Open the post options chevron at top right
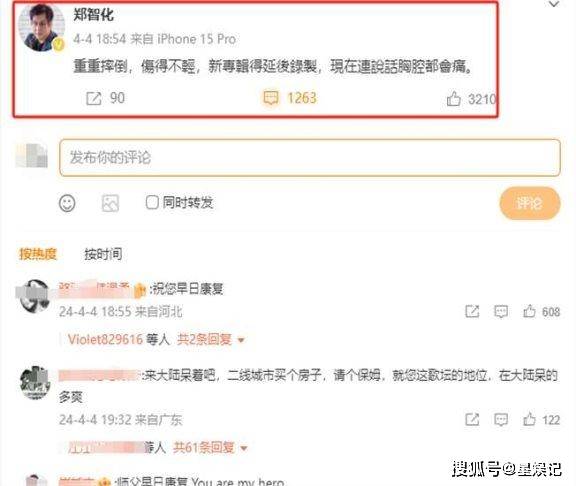This screenshot has height=486, width=576. tap(554, 4)
